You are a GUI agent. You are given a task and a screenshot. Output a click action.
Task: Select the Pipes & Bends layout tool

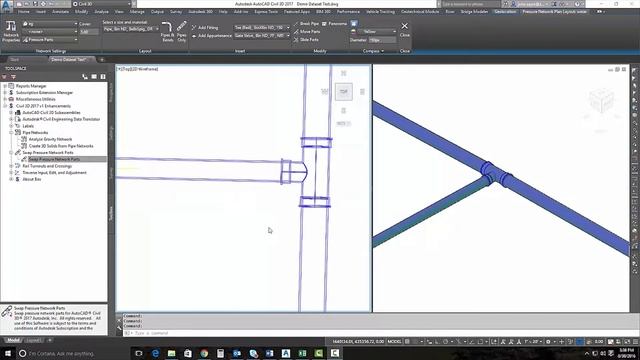(x=167, y=32)
